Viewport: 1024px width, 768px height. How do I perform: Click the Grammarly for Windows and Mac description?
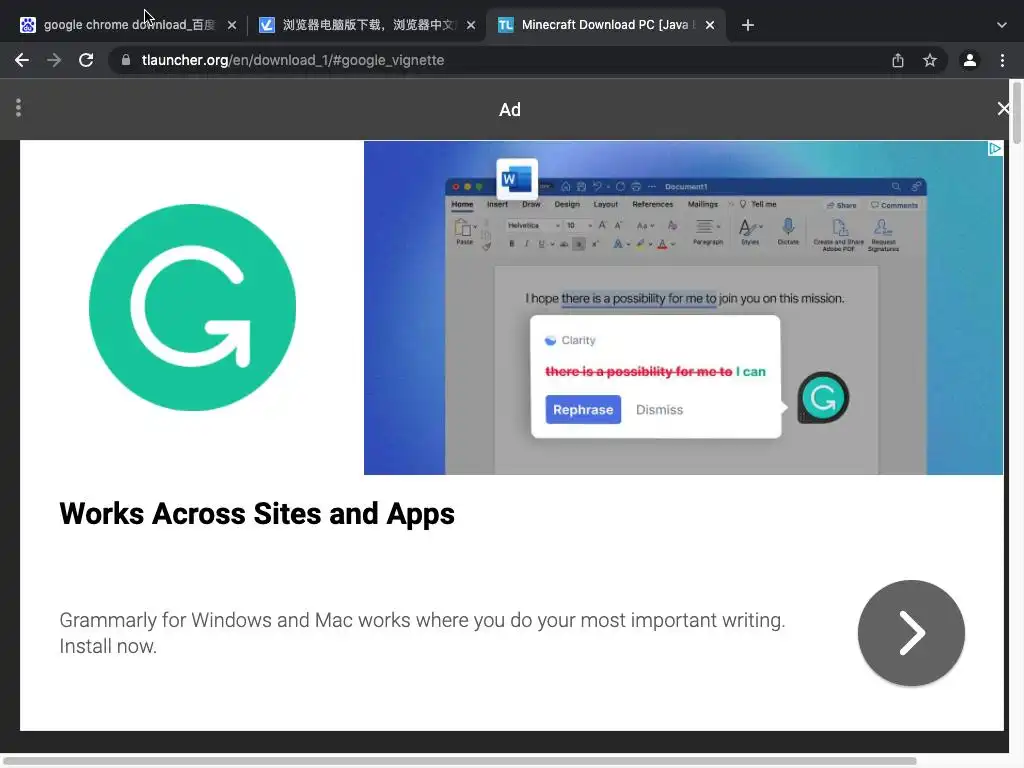(x=422, y=633)
